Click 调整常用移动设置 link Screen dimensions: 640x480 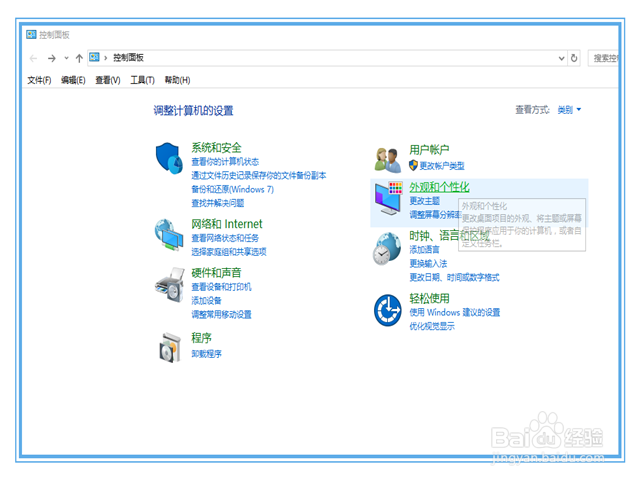tap(221, 314)
